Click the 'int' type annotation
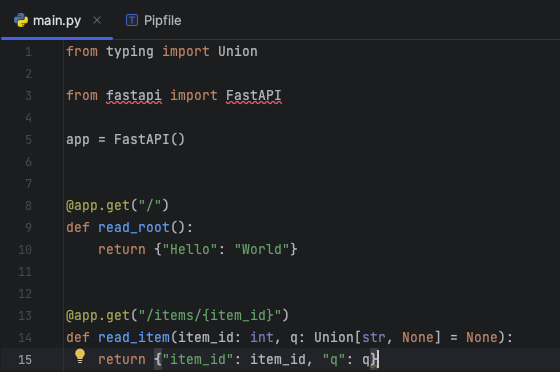The image size is (560, 372). click(262, 337)
